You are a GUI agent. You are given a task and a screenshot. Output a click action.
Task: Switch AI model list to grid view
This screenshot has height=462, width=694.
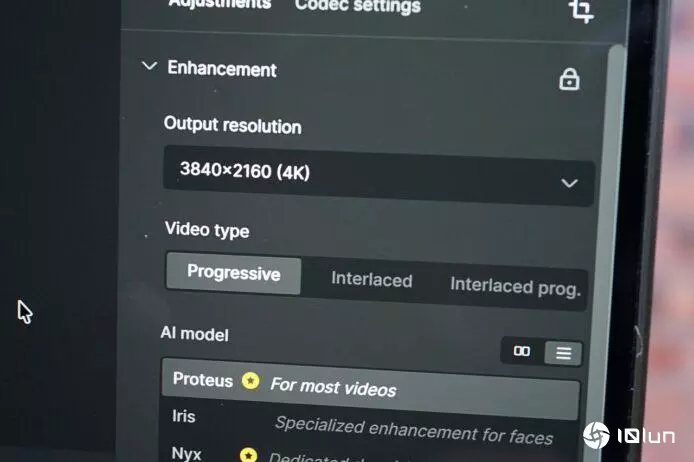click(522, 351)
